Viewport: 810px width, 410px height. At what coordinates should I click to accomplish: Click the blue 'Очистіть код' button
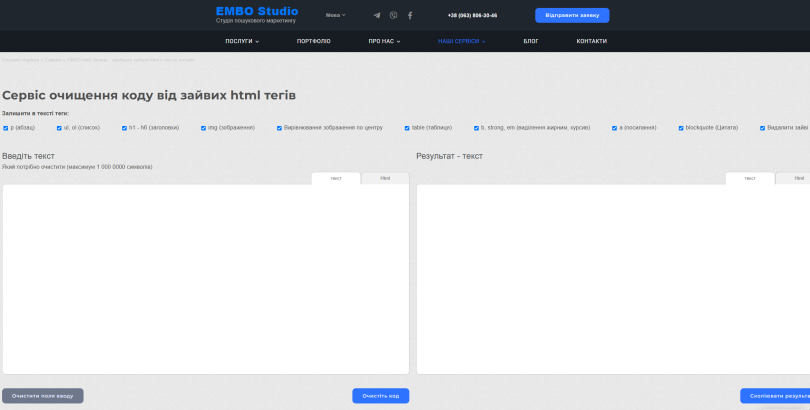(x=381, y=396)
